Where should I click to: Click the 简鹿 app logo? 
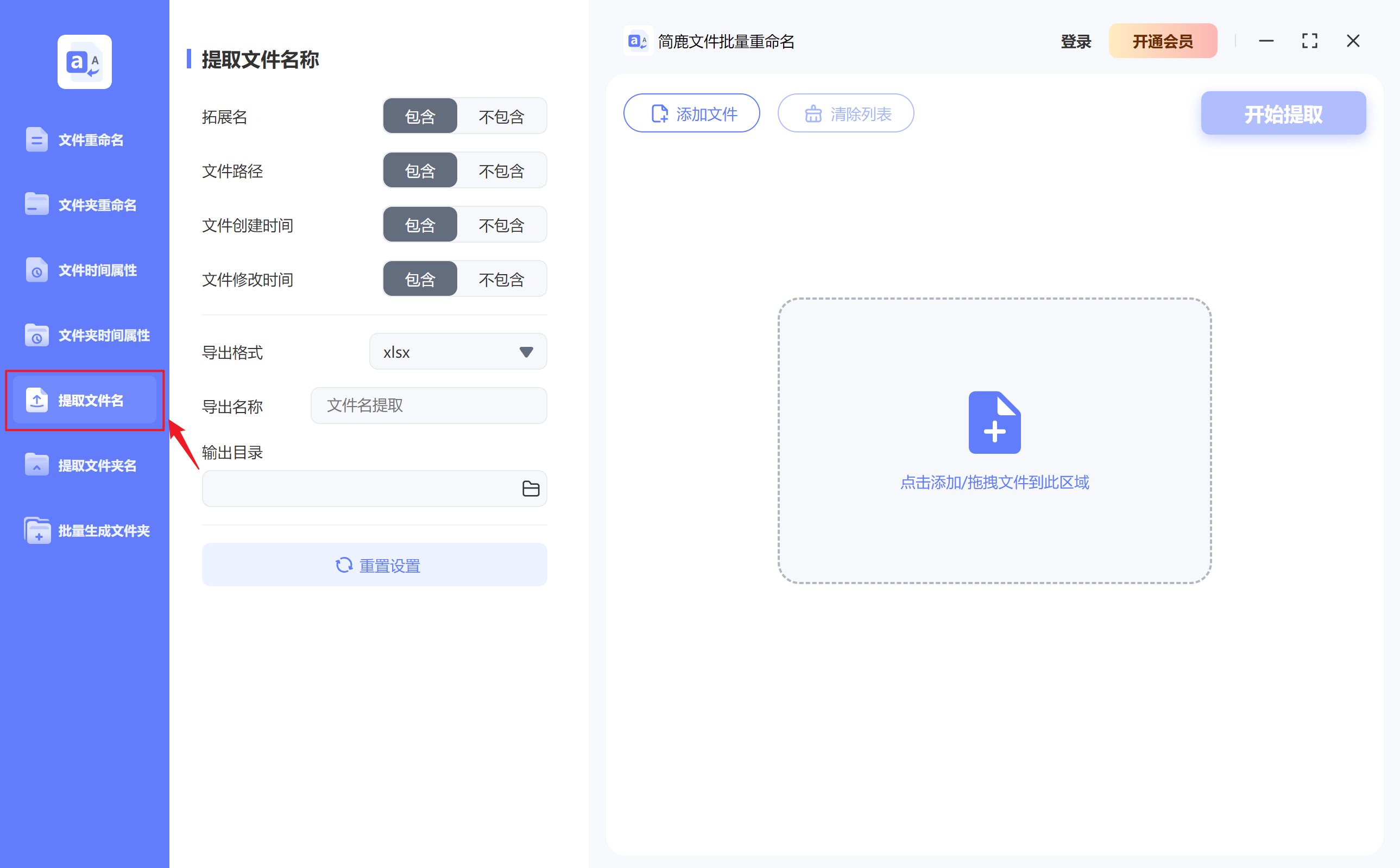coord(638,41)
